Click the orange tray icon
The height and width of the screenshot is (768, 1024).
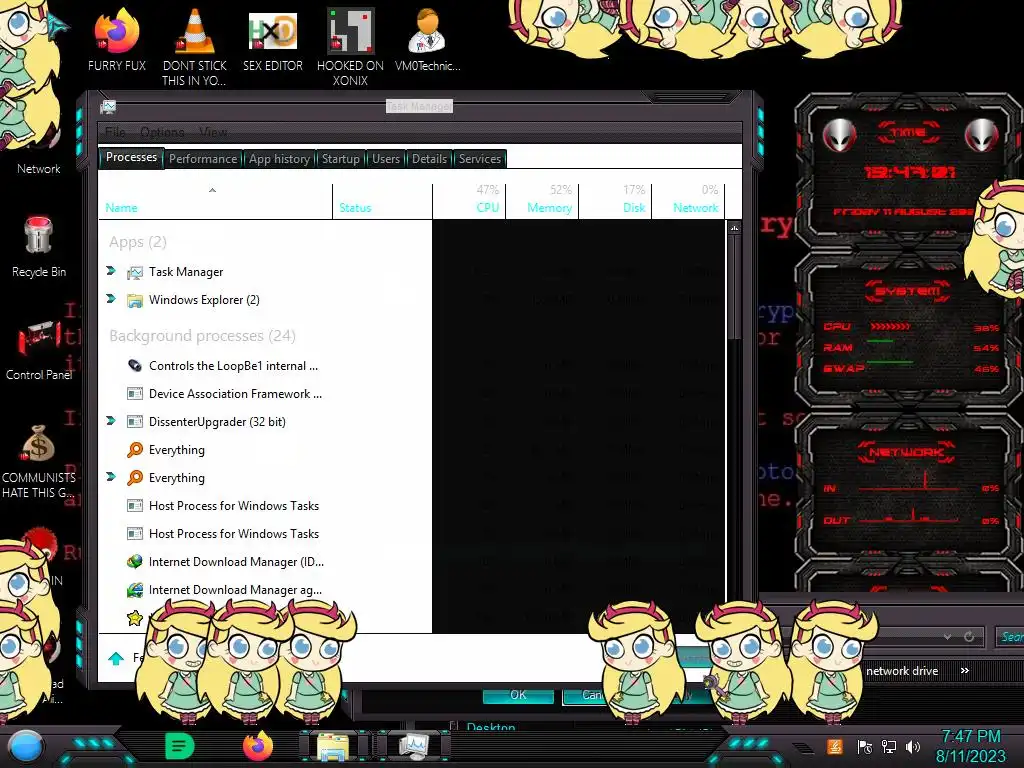pyautogui.click(x=835, y=746)
